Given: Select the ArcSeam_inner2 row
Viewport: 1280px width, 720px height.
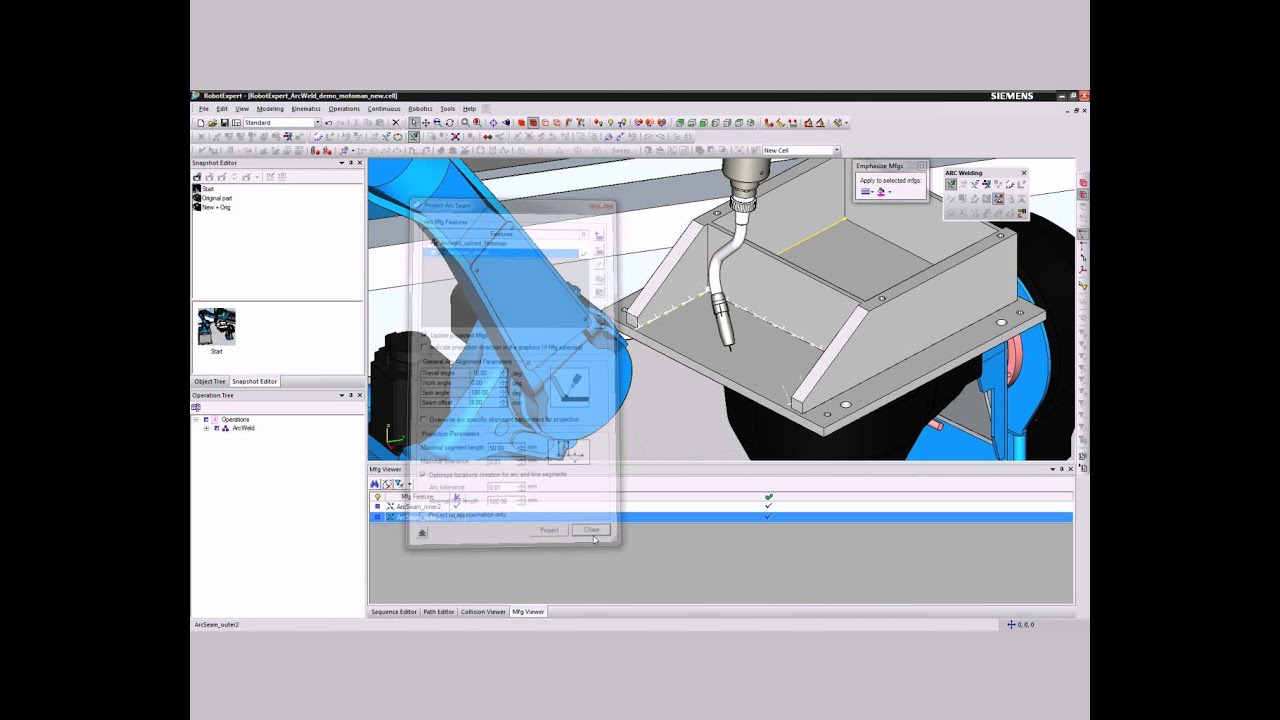Looking at the screenshot, I should (x=722, y=506).
